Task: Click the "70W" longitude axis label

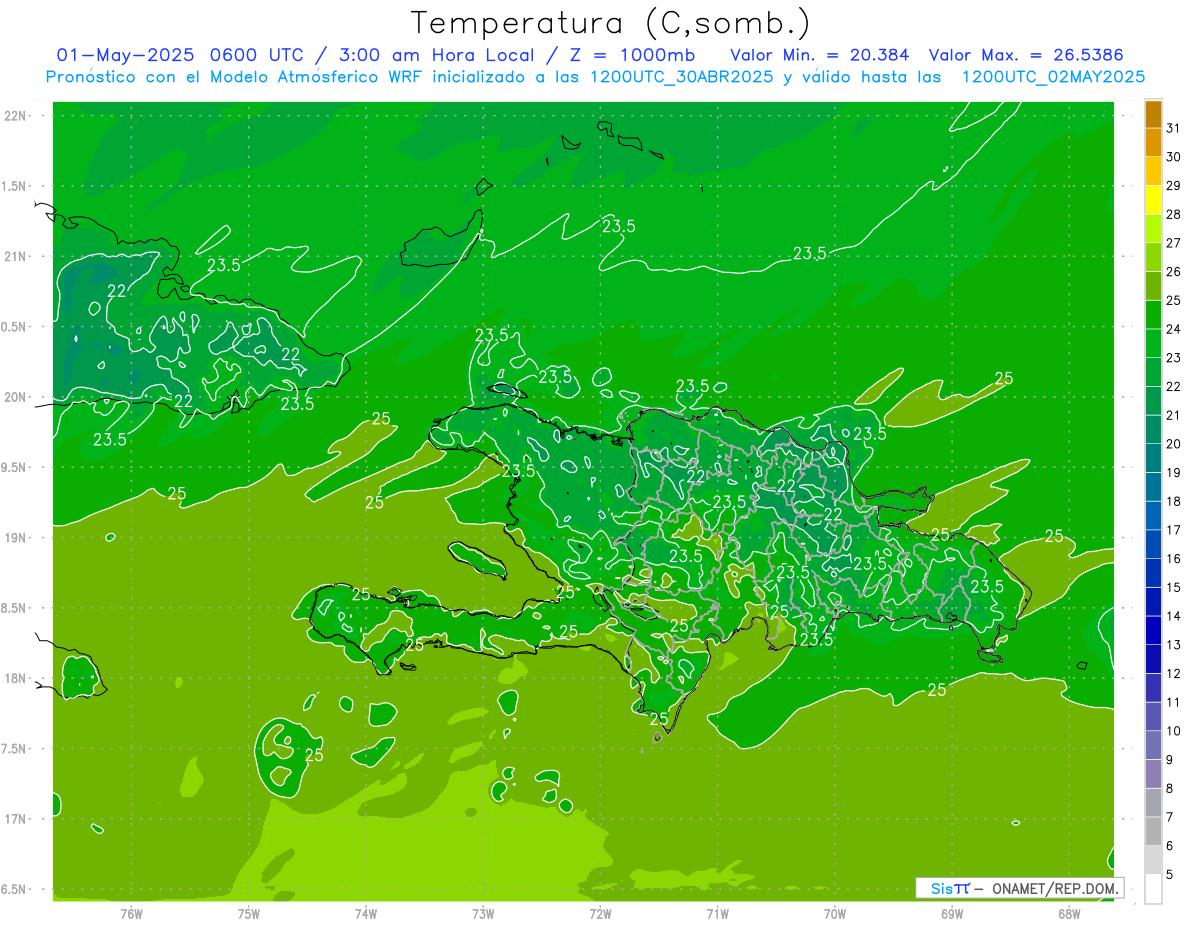Action: pos(835,912)
